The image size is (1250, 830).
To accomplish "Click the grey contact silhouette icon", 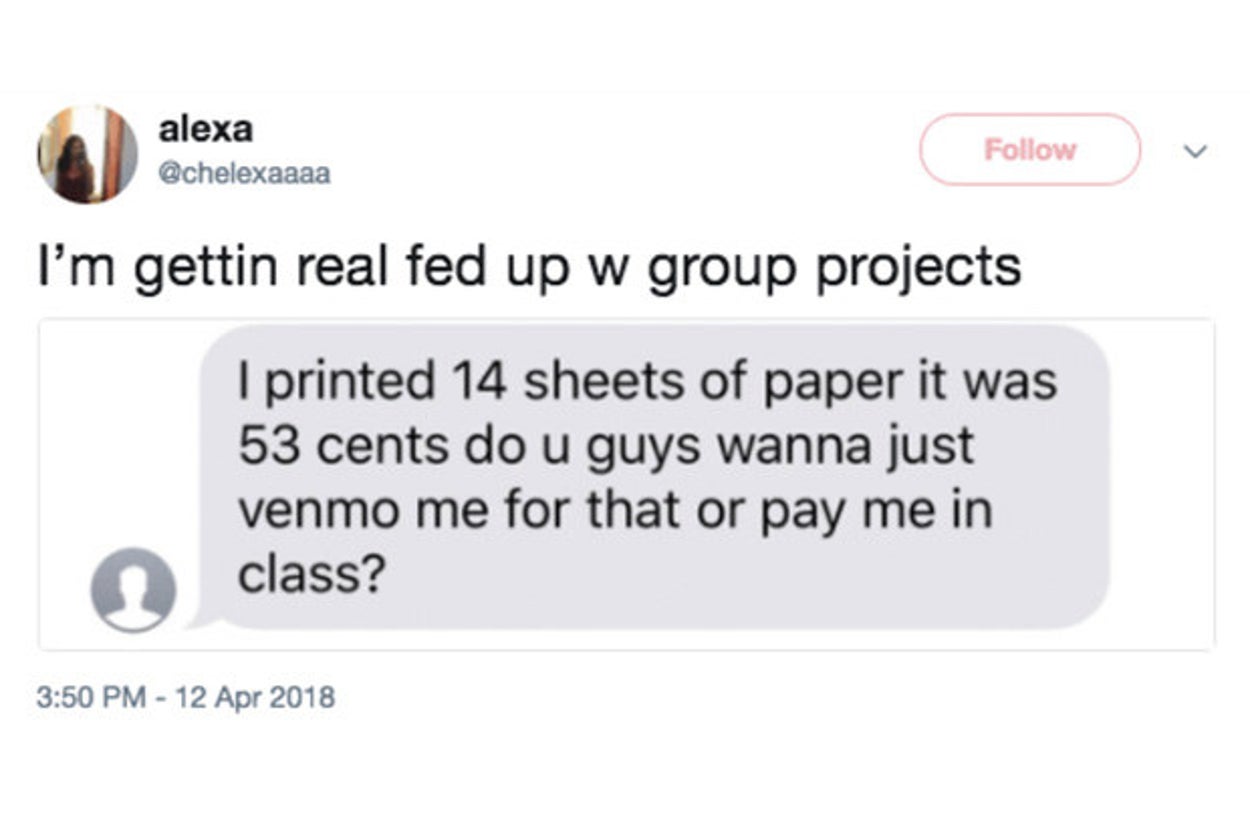I will (x=133, y=589).
